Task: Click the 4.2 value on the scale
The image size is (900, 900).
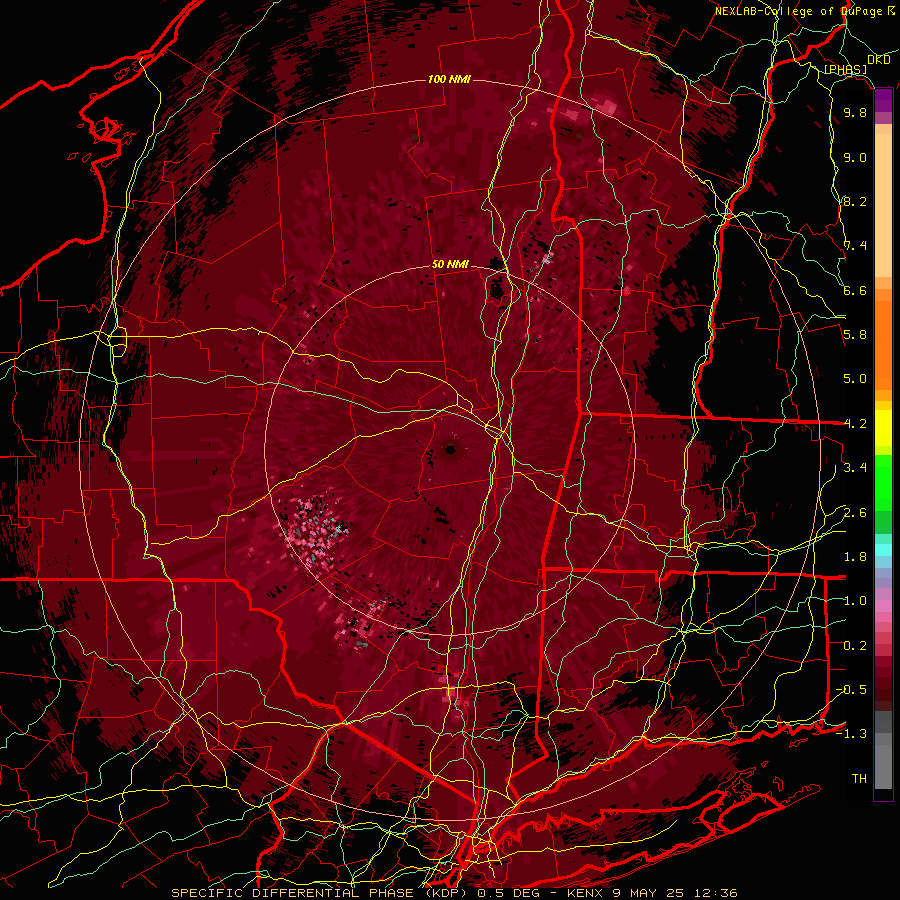Action: pos(855,424)
